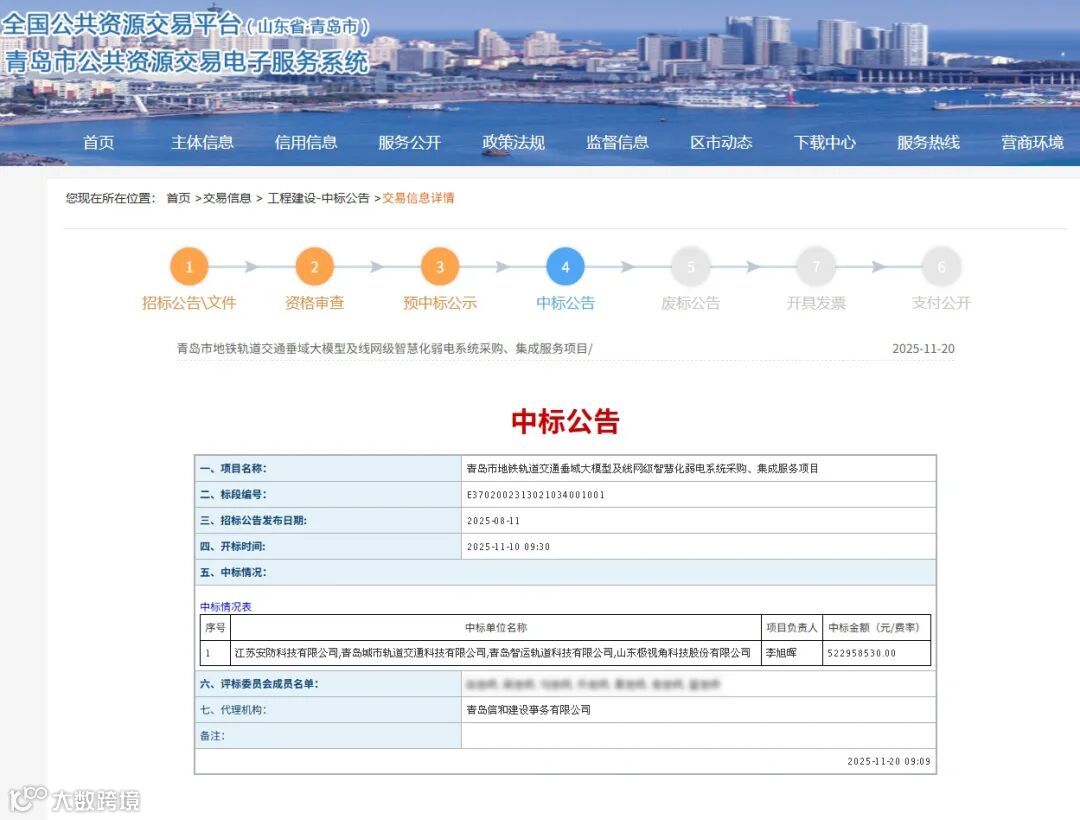The height and width of the screenshot is (820, 1080).
Task: Navigate to 首页 via the breadcrumb link
Action: coord(176,197)
